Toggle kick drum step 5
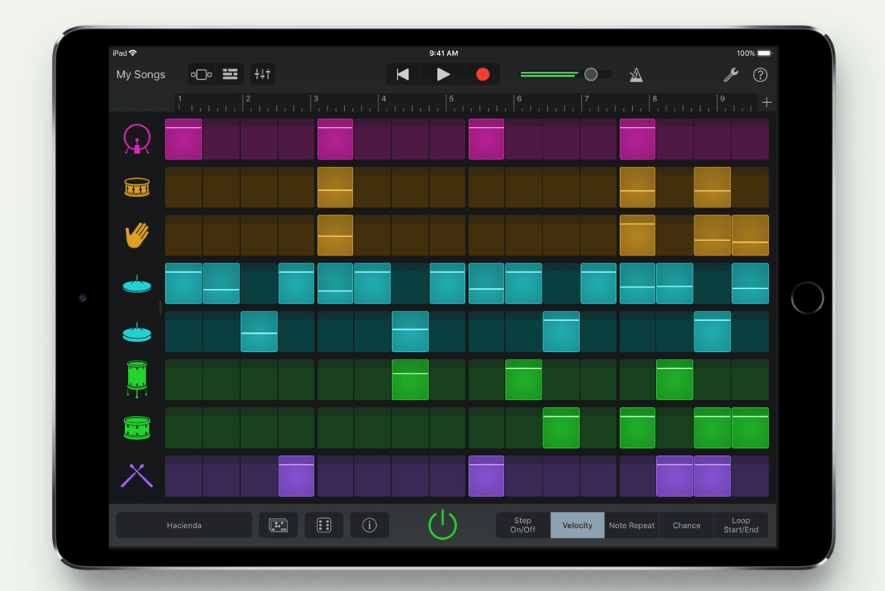885x591 pixels. click(335, 139)
